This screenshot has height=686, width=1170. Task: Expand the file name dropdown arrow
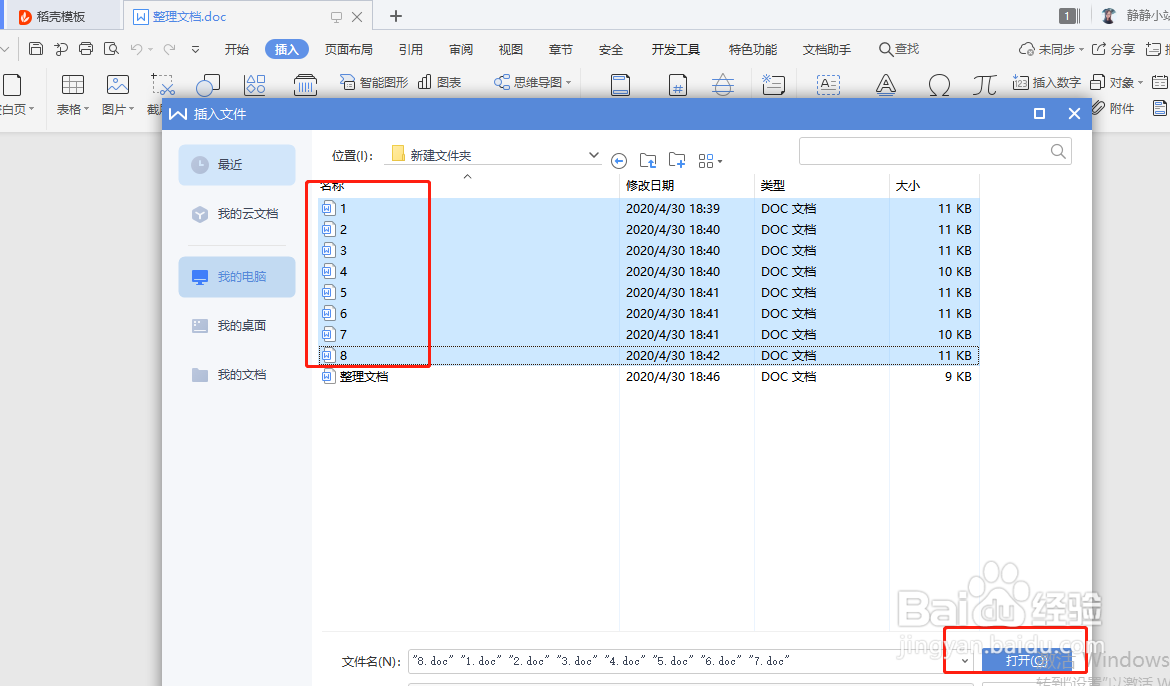click(x=964, y=661)
